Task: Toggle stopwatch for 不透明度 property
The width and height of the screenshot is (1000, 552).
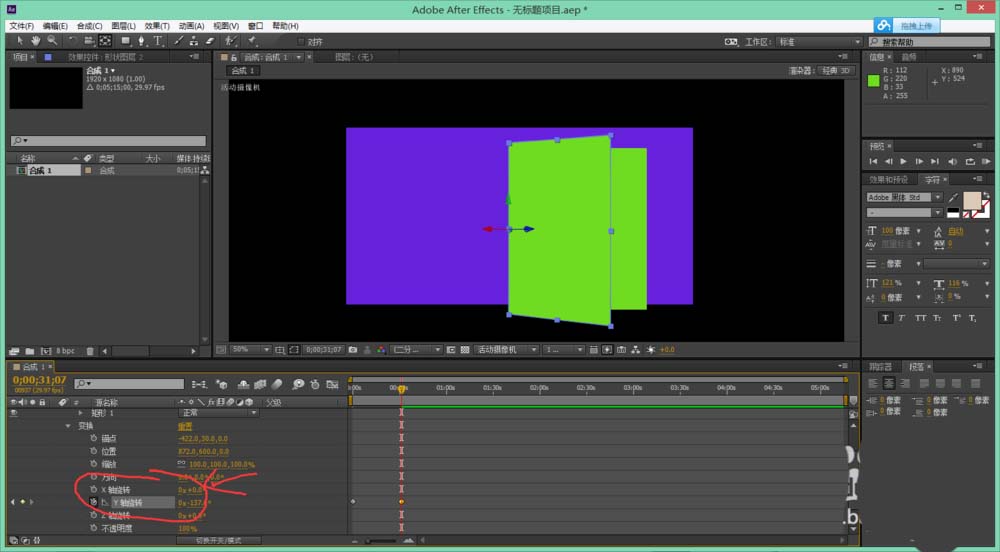Action: click(x=94, y=528)
